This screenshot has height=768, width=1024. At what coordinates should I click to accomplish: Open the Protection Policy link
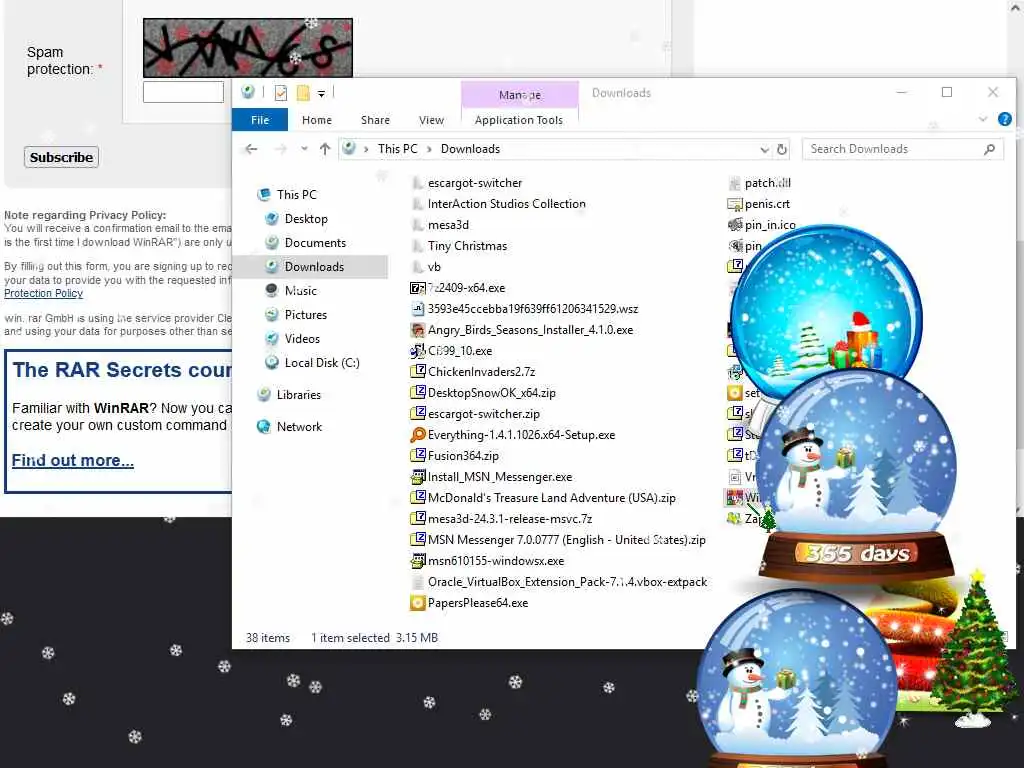tap(44, 293)
